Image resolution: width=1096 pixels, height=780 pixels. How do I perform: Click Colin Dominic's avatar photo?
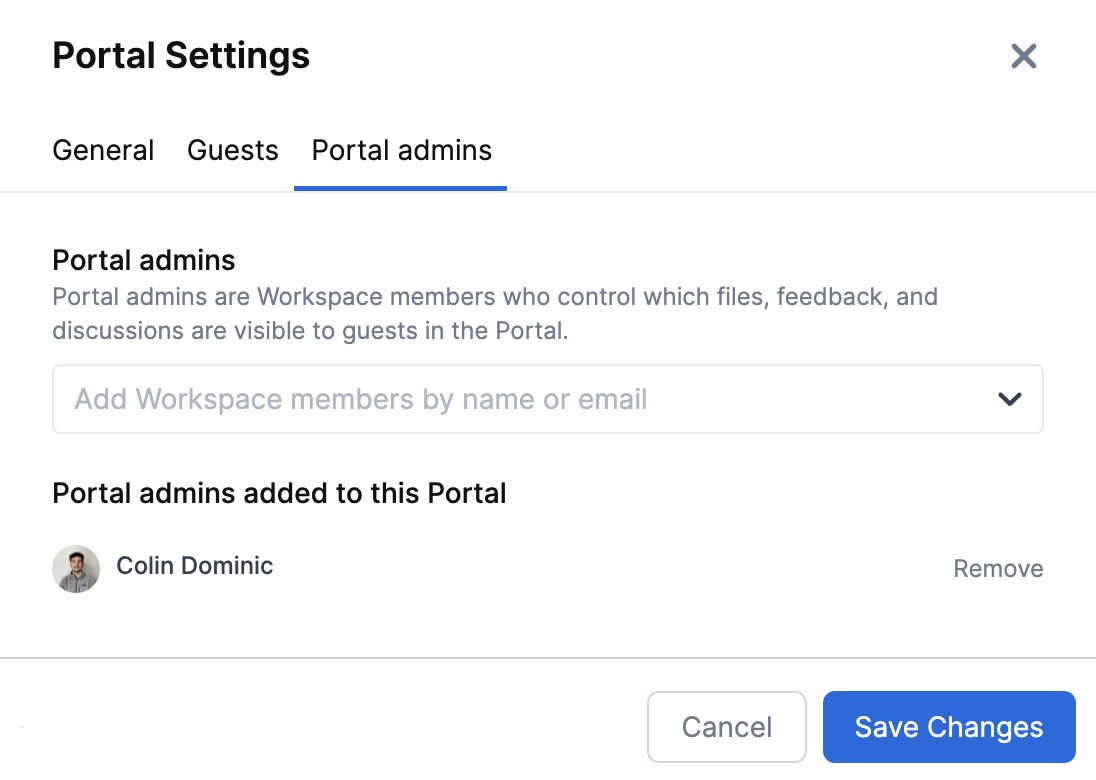pyautogui.click(x=76, y=569)
